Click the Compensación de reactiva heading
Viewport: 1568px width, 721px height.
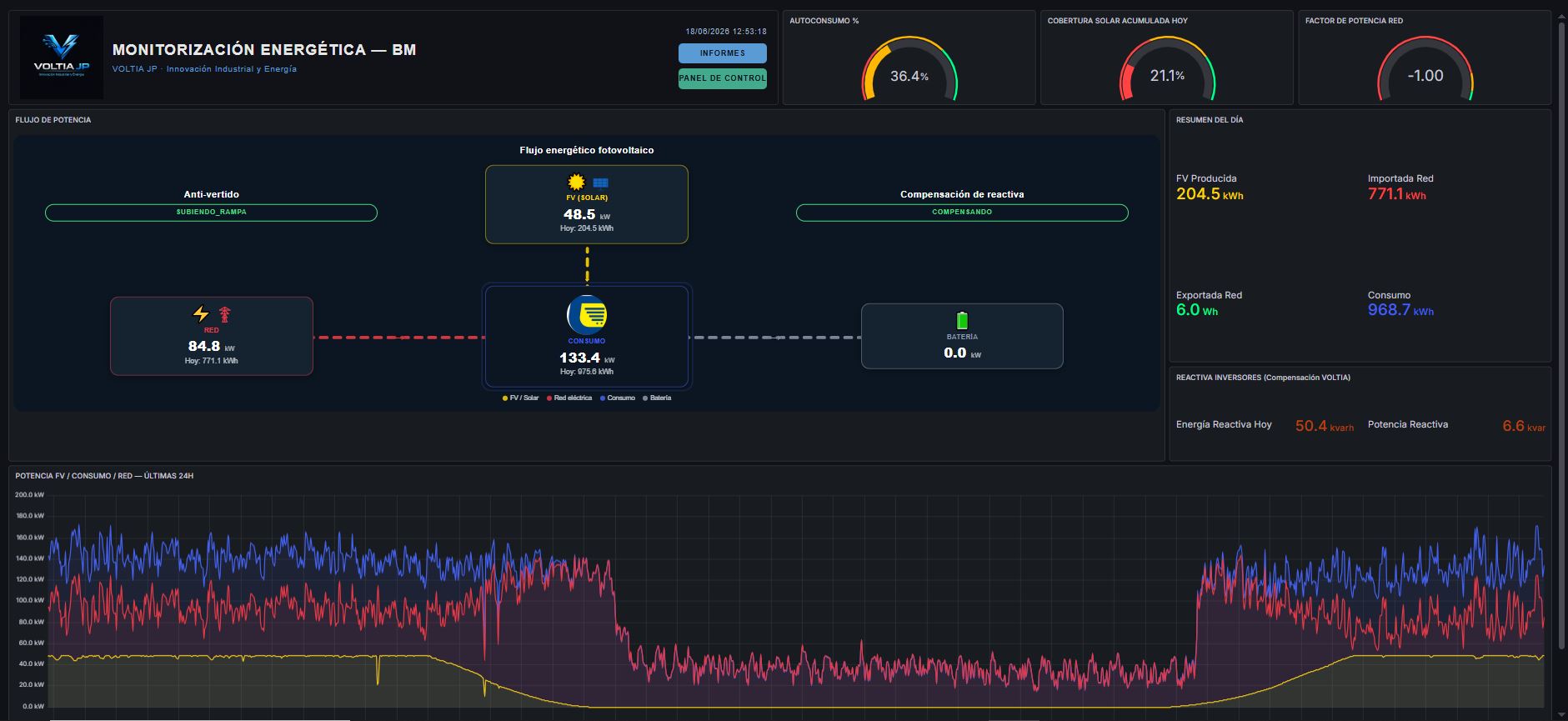(x=962, y=194)
